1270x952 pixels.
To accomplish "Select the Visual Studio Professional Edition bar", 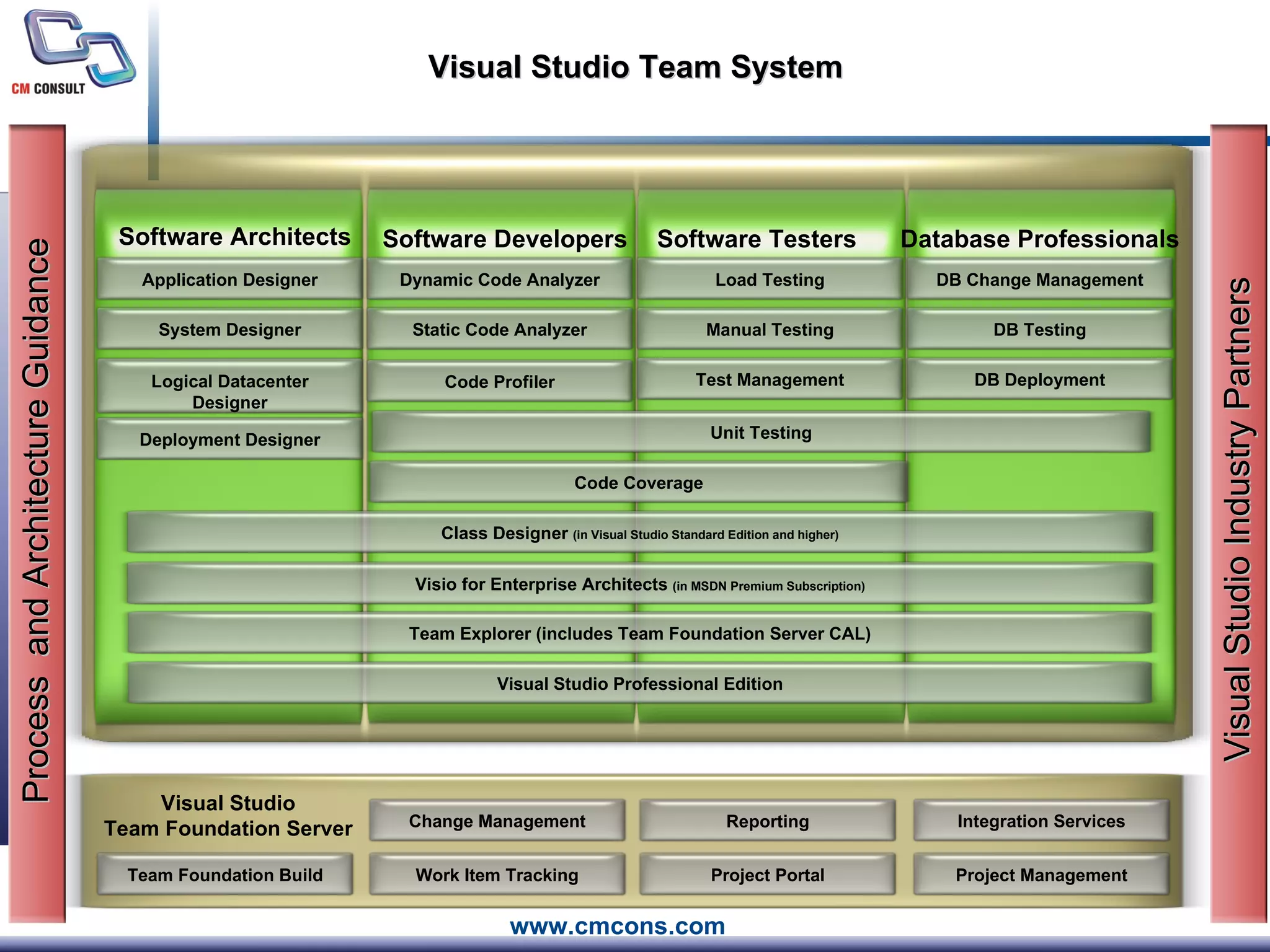I will coord(639,683).
